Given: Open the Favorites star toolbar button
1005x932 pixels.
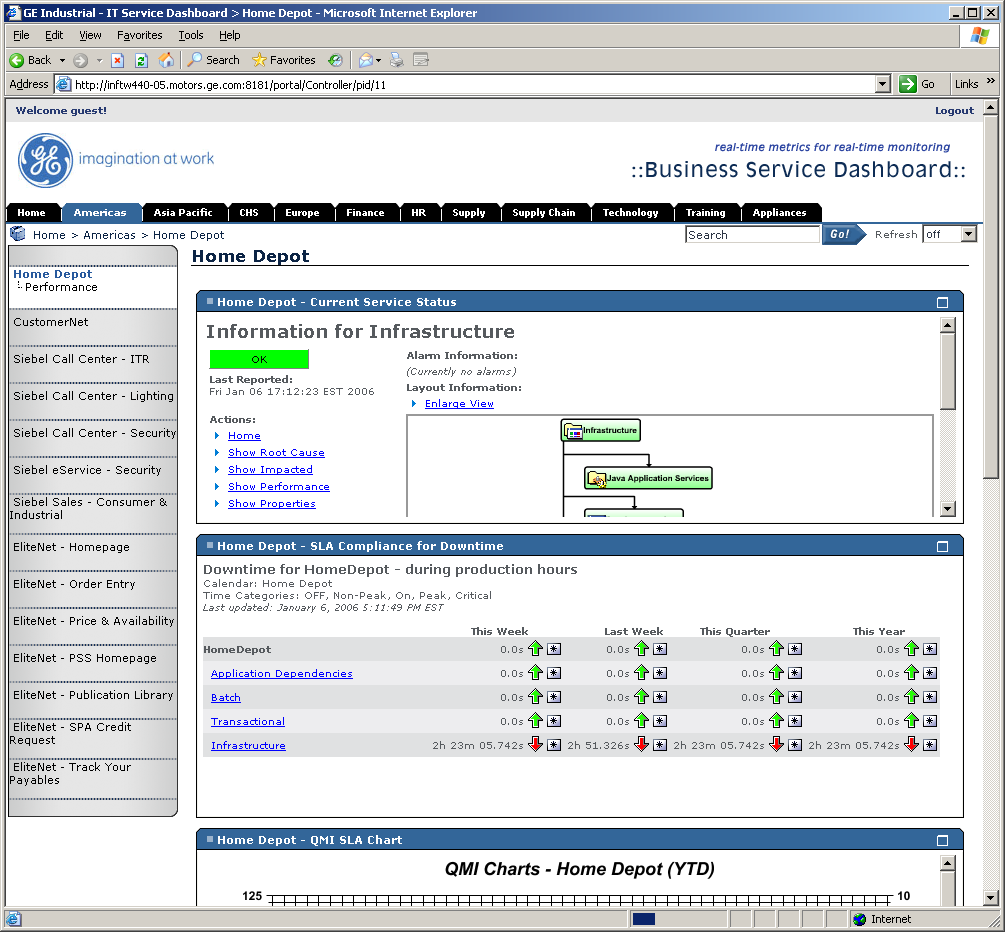Looking at the screenshot, I should click(x=284, y=60).
